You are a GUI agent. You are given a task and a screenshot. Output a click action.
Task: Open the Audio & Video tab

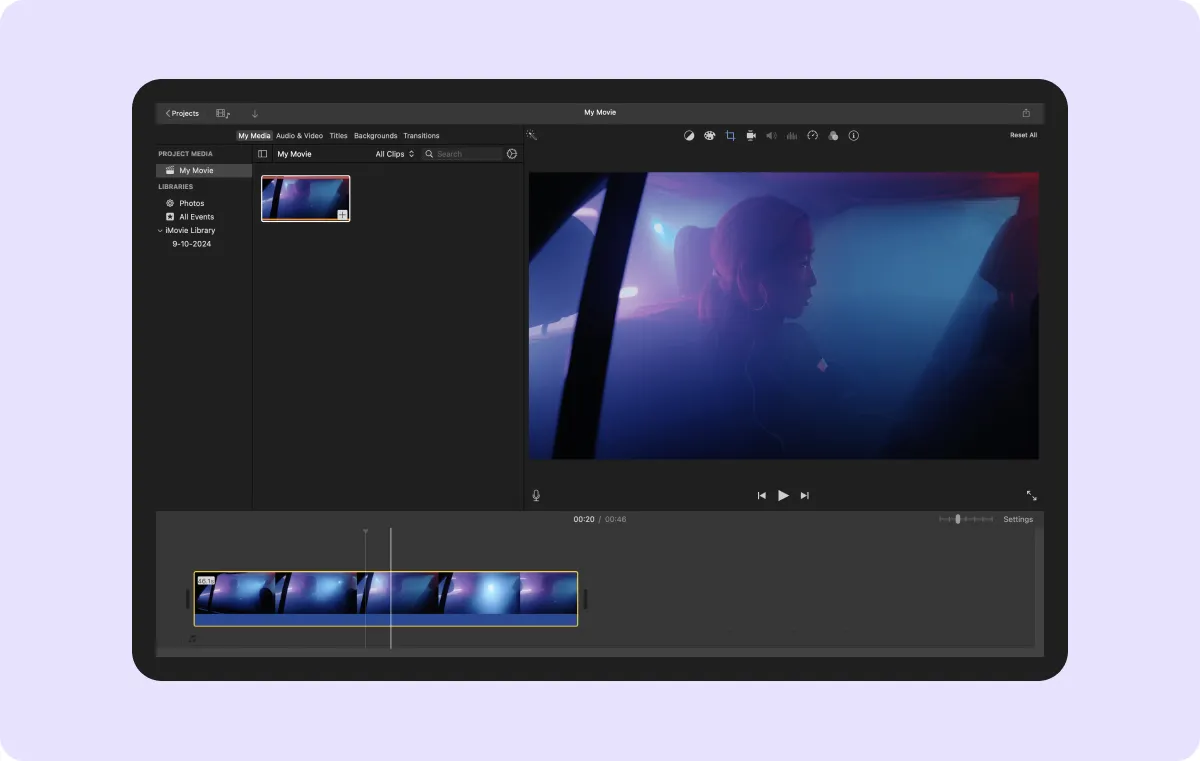299,135
